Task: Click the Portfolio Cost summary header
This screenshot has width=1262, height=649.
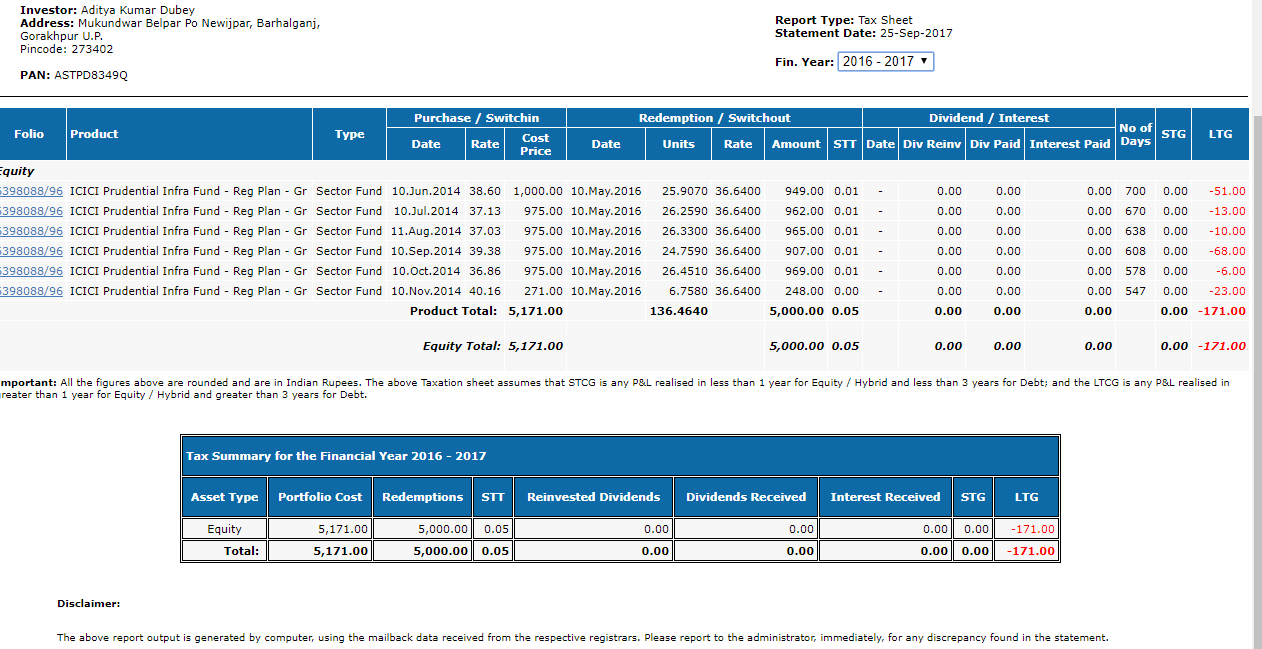Action: point(320,497)
